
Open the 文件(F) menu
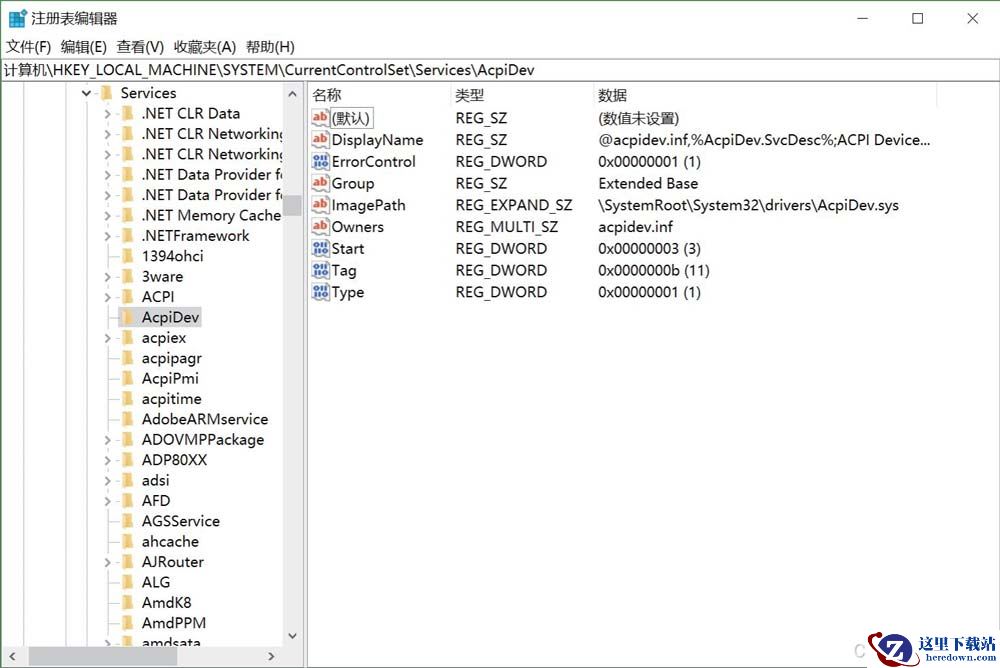pos(28,47)
